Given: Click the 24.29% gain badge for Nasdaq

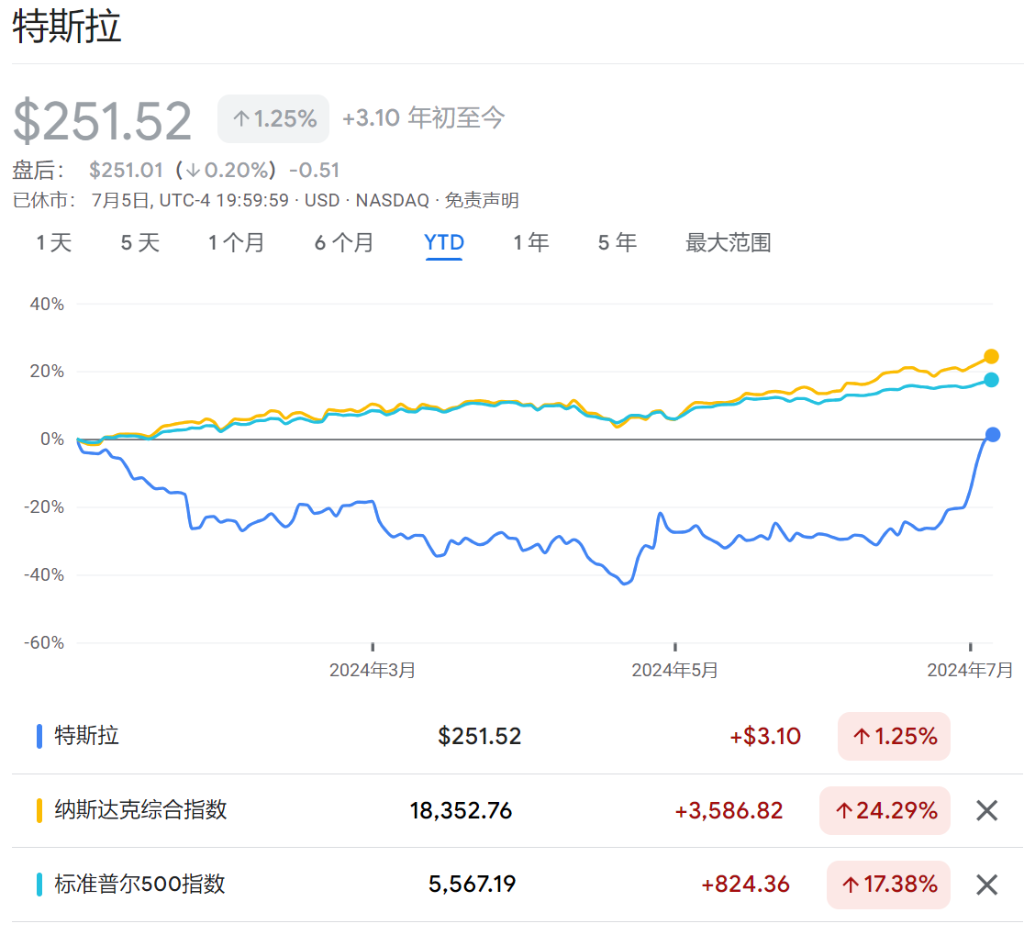Looking at the screenshot, I should pos(884,810).
